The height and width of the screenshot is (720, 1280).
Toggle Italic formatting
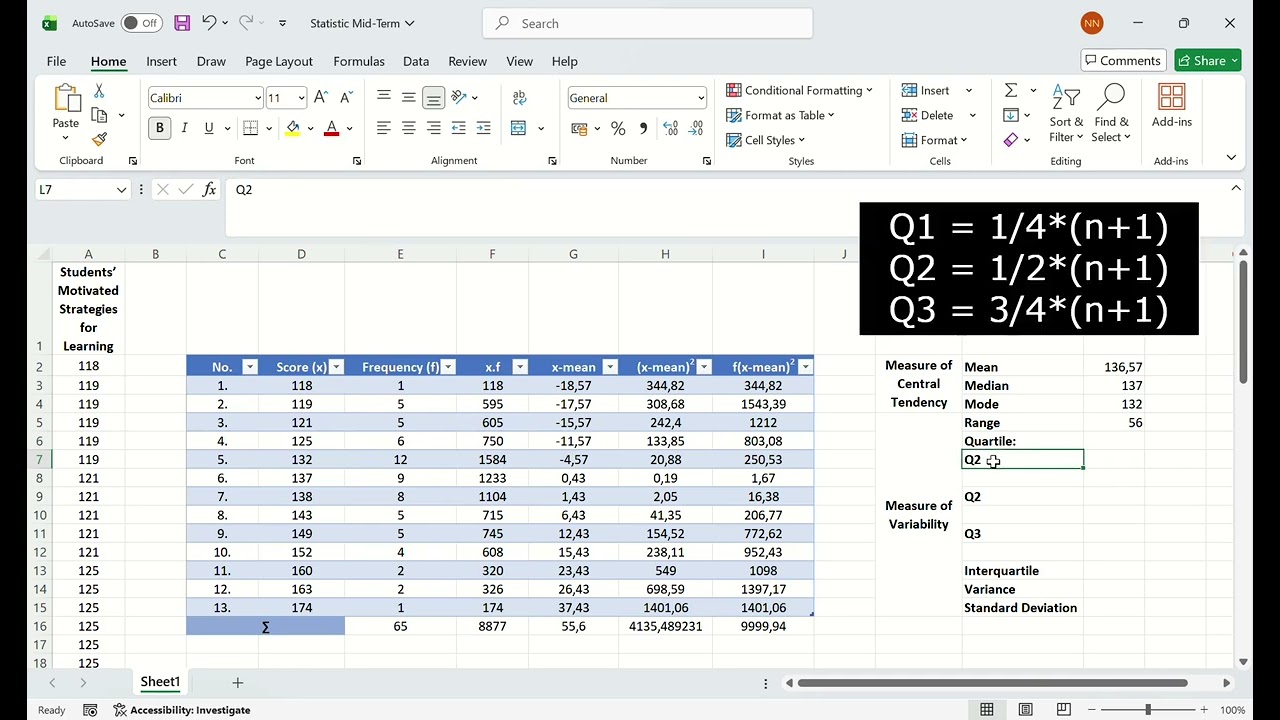(x=184, y=128)
